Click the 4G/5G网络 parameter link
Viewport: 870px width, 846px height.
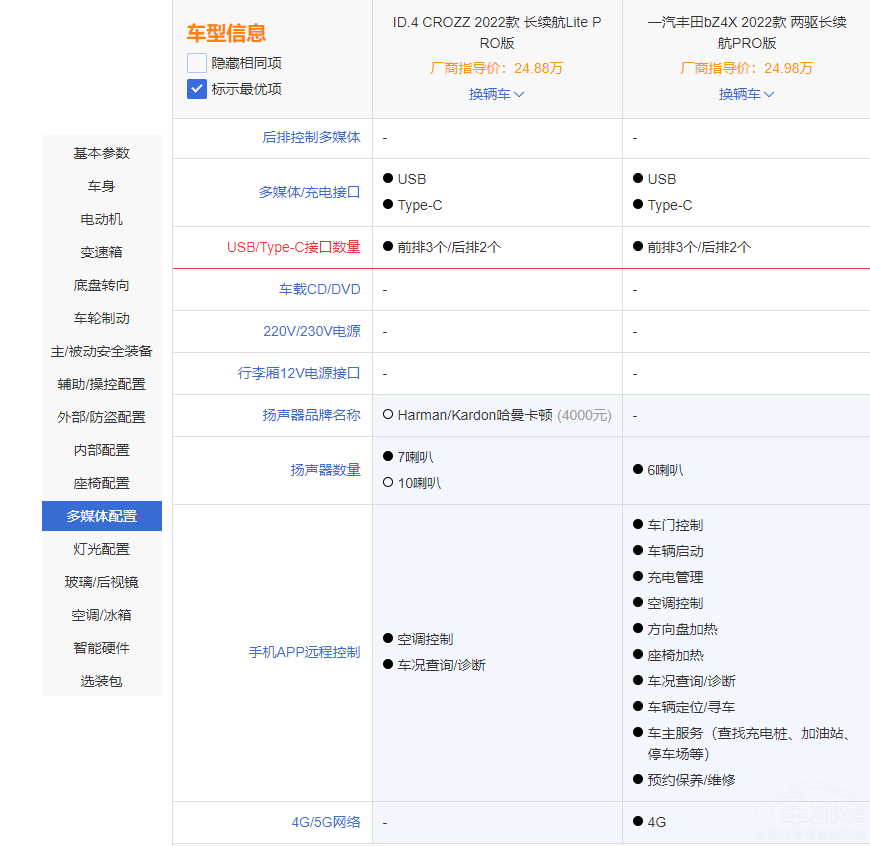[x=325, y=822]
